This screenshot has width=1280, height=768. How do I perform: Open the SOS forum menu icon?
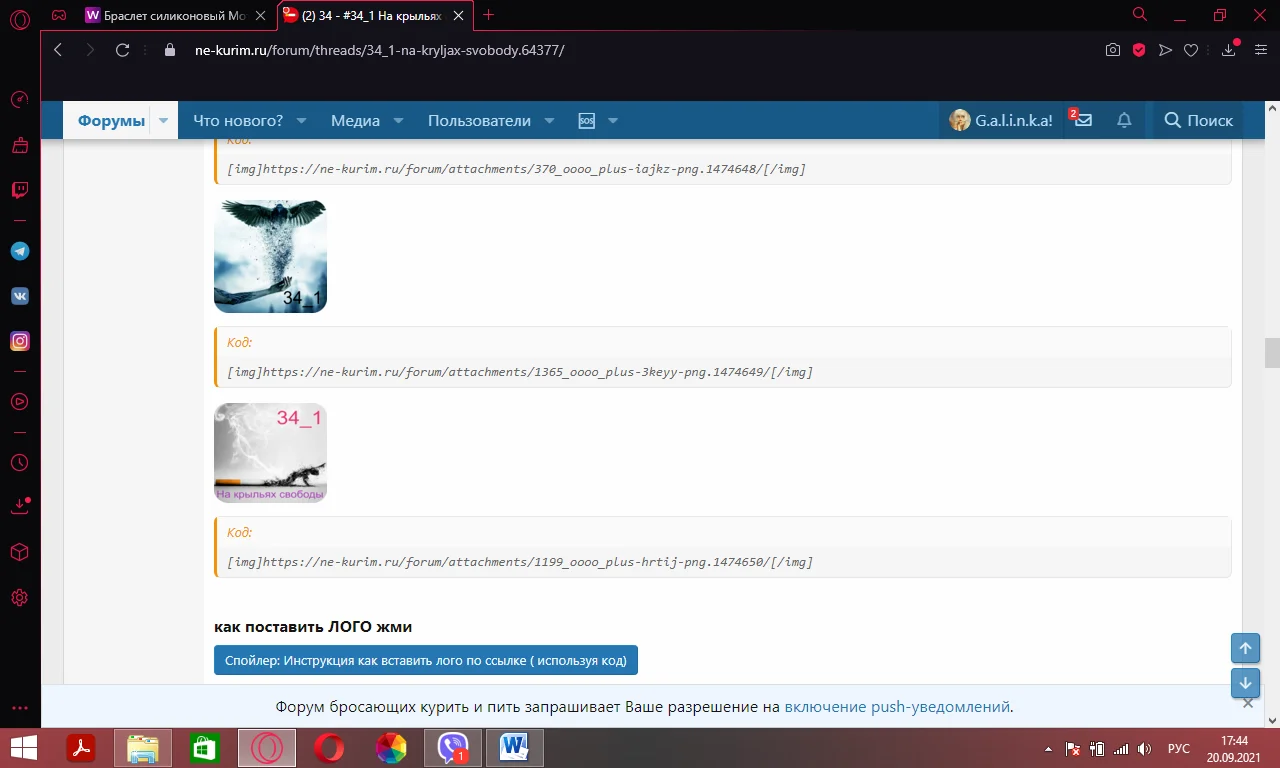click(587, 120)
